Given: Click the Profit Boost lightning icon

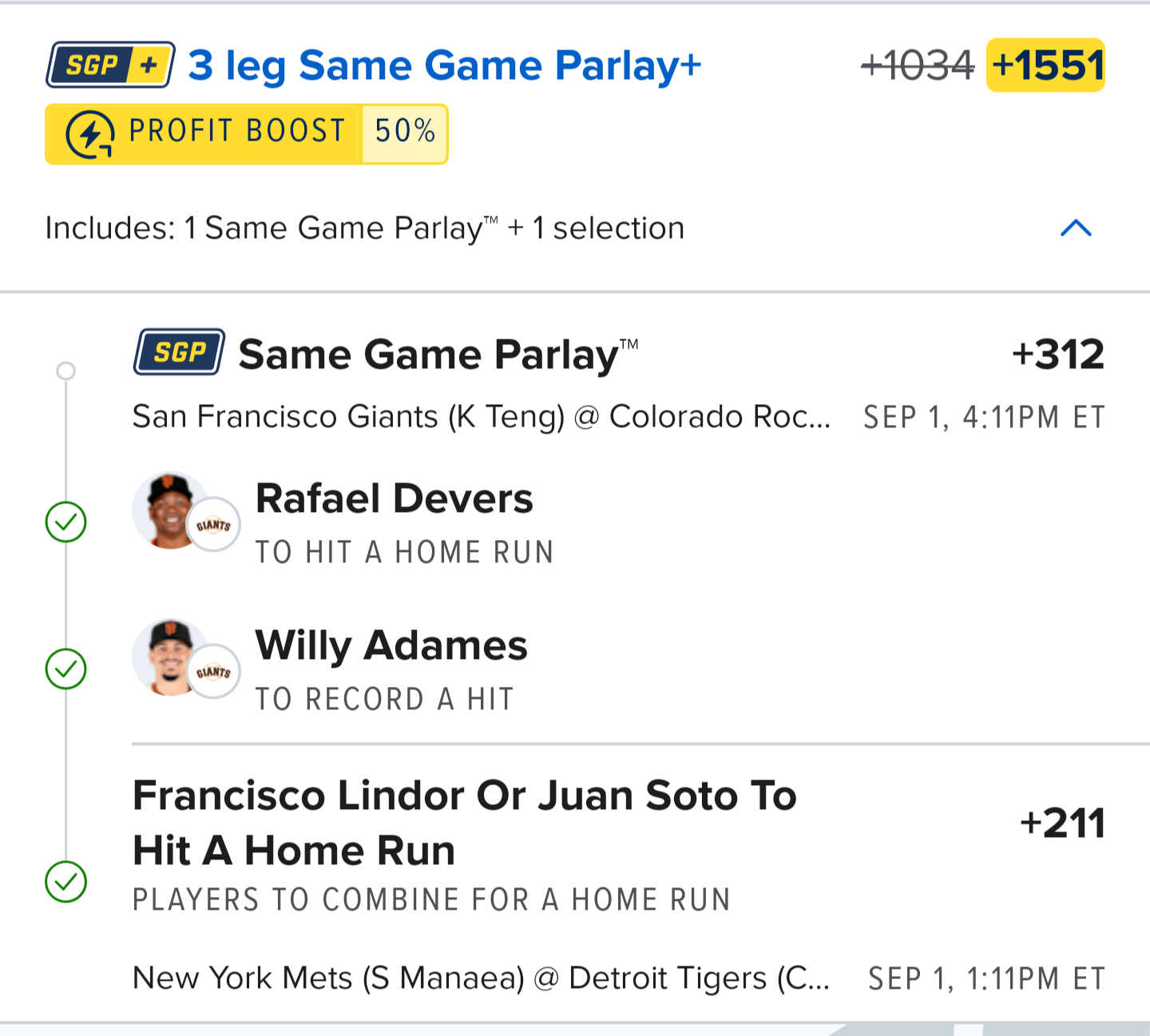Looking at the screenshot, I should [x=89, y=133].
